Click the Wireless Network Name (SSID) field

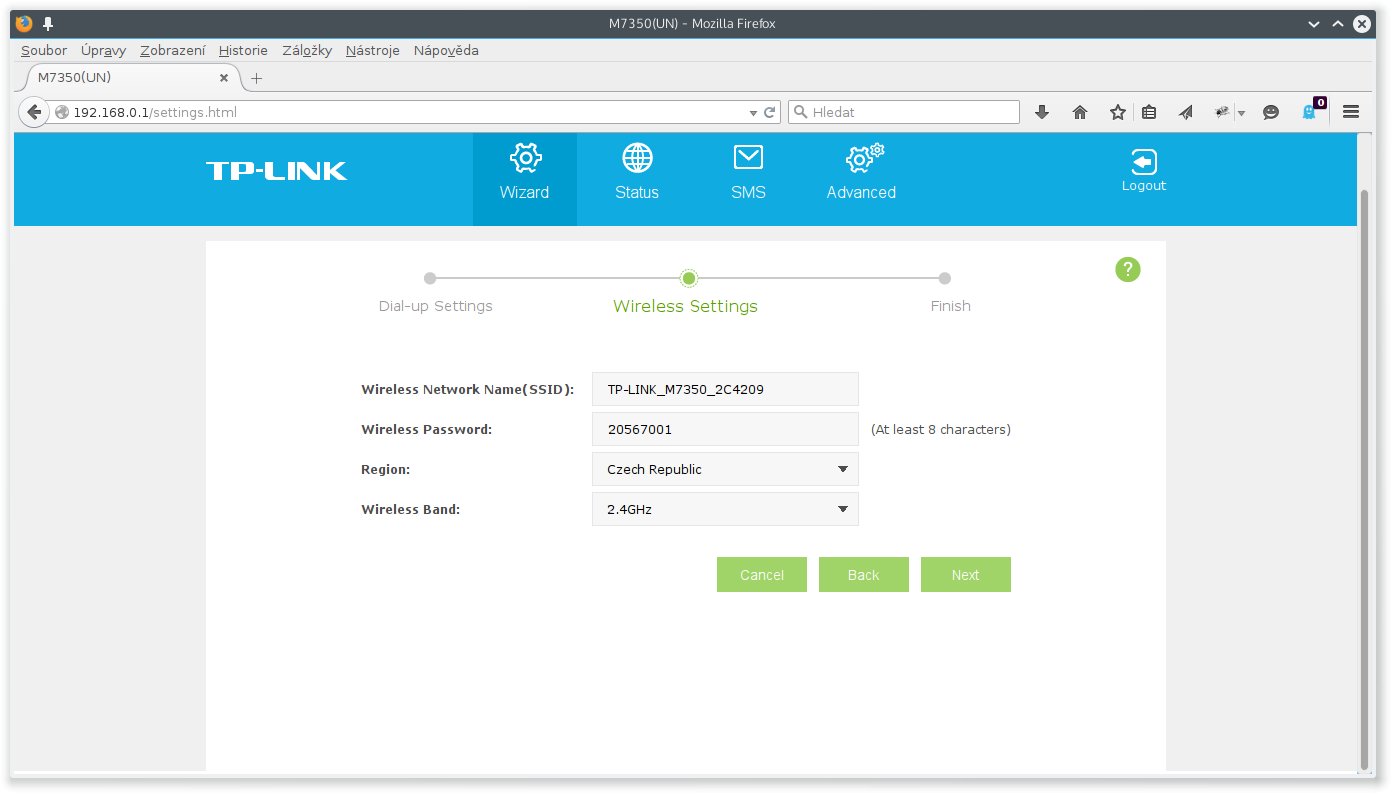725,389
